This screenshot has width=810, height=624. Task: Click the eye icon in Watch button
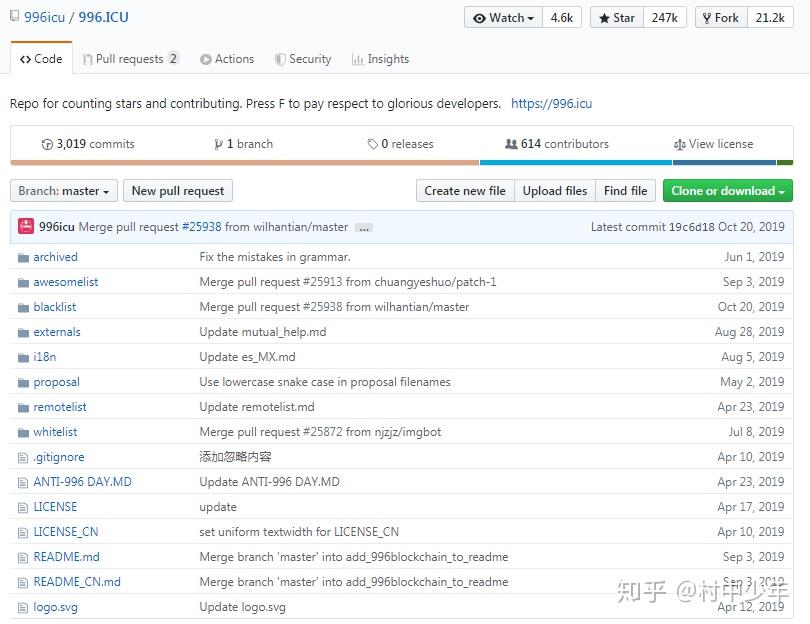pos(479,18)
